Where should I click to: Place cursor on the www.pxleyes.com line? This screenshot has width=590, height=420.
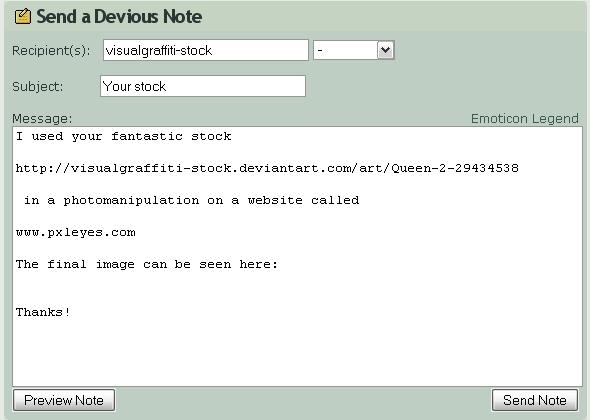(x=76, y=232)
